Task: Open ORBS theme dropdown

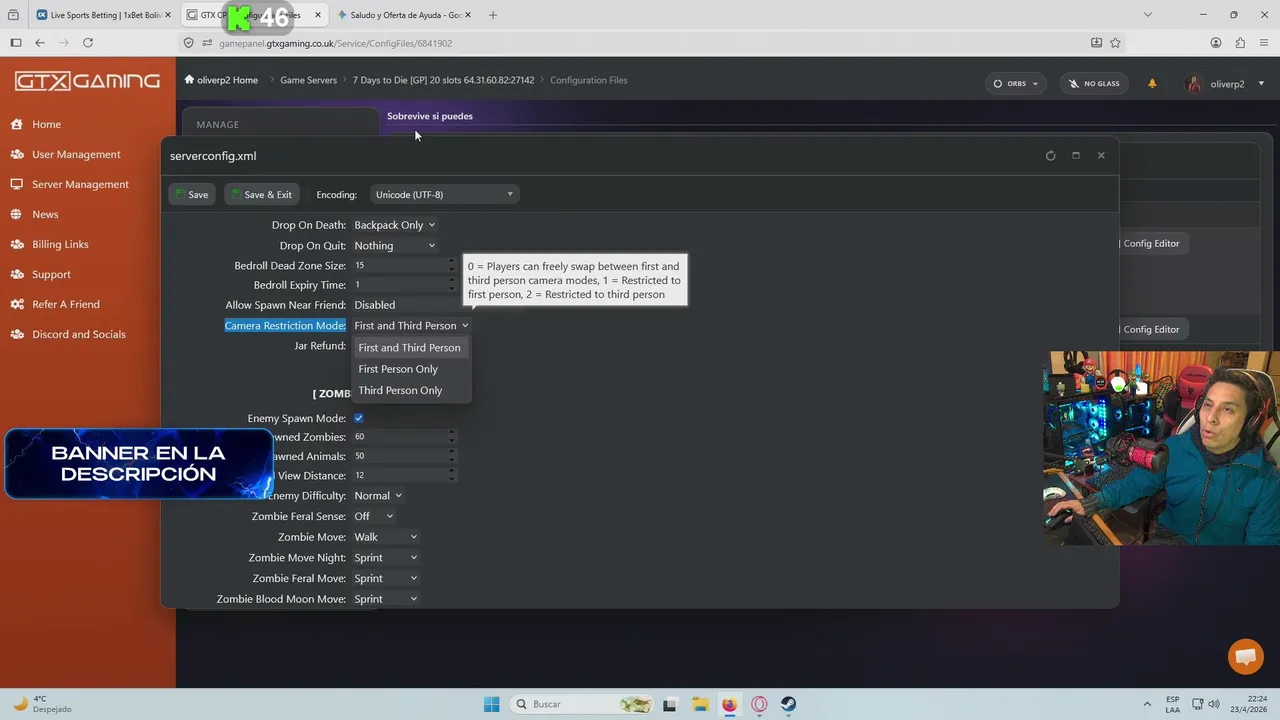Action: [x=1016, y=84]
